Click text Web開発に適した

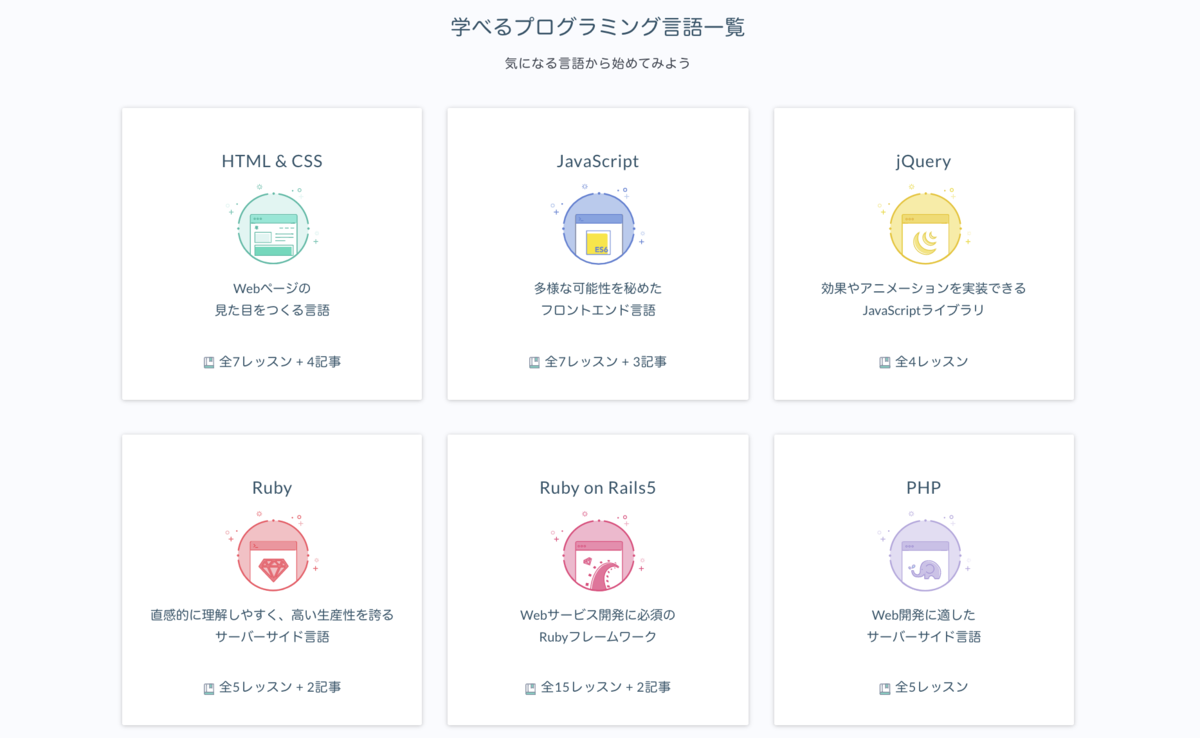point(924,614)
